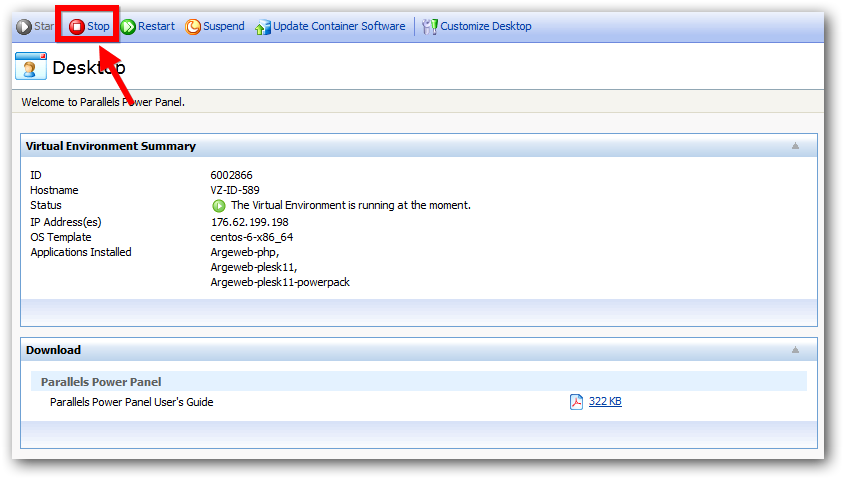Click the Argeweb-plesk11-powerpack entry
Image resolution: width=844 pixels, height=479 pixels.
click(280, 283)
